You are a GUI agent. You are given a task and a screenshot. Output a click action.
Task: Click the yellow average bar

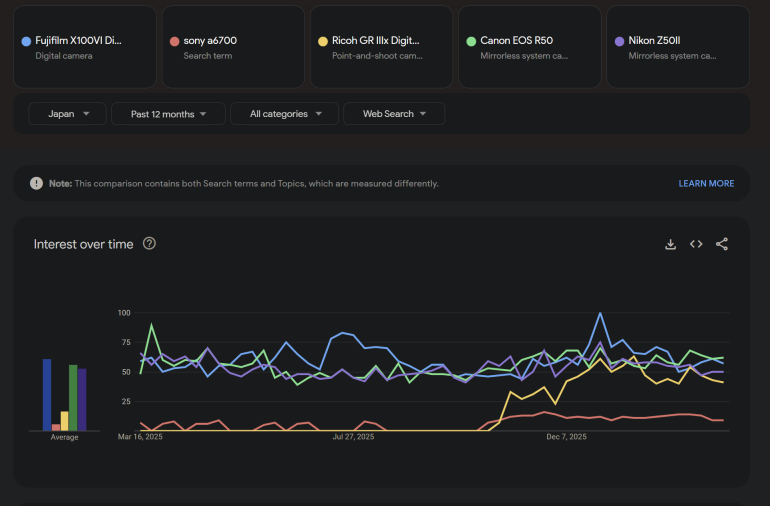point(64,421)
